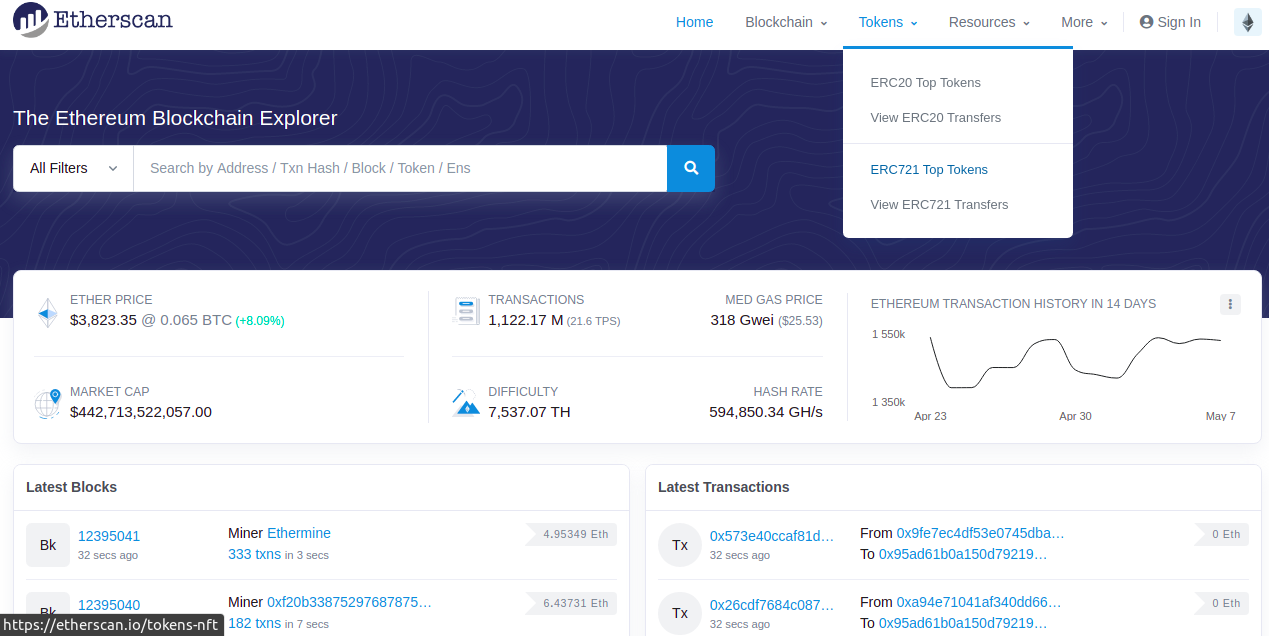1269x636 pixels.
Task: Select ERC20 Top Tokens
Action: (926, 83)
